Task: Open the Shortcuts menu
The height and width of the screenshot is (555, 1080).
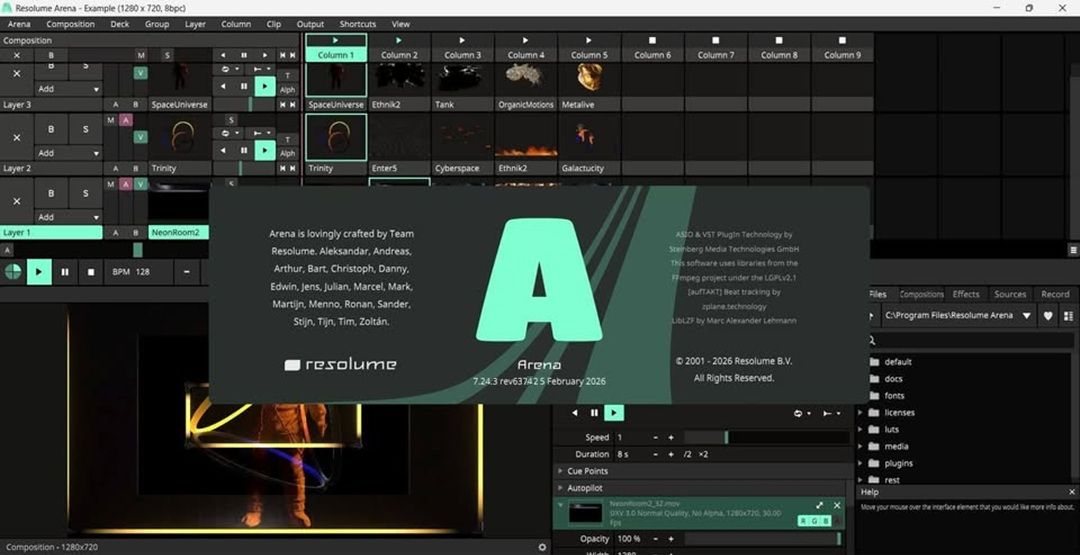Action: (x=358, y=24)
